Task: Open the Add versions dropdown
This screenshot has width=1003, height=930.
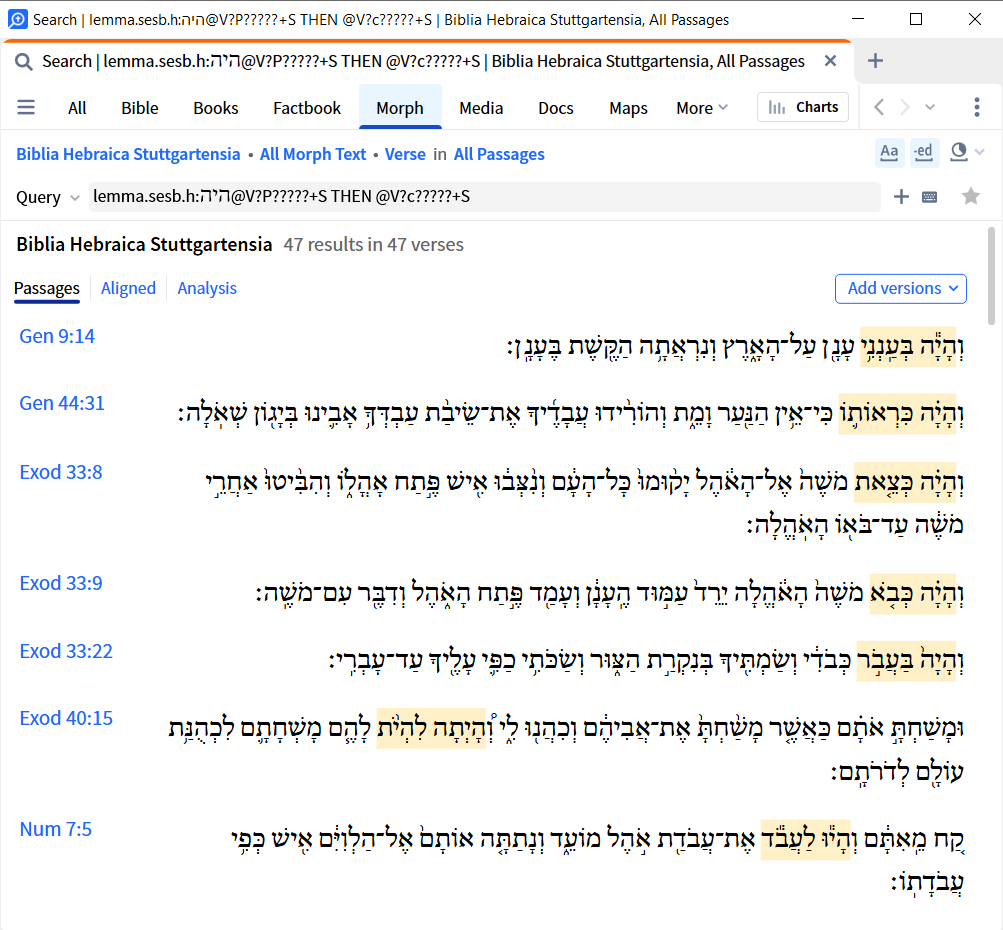Action: point(901,288)
